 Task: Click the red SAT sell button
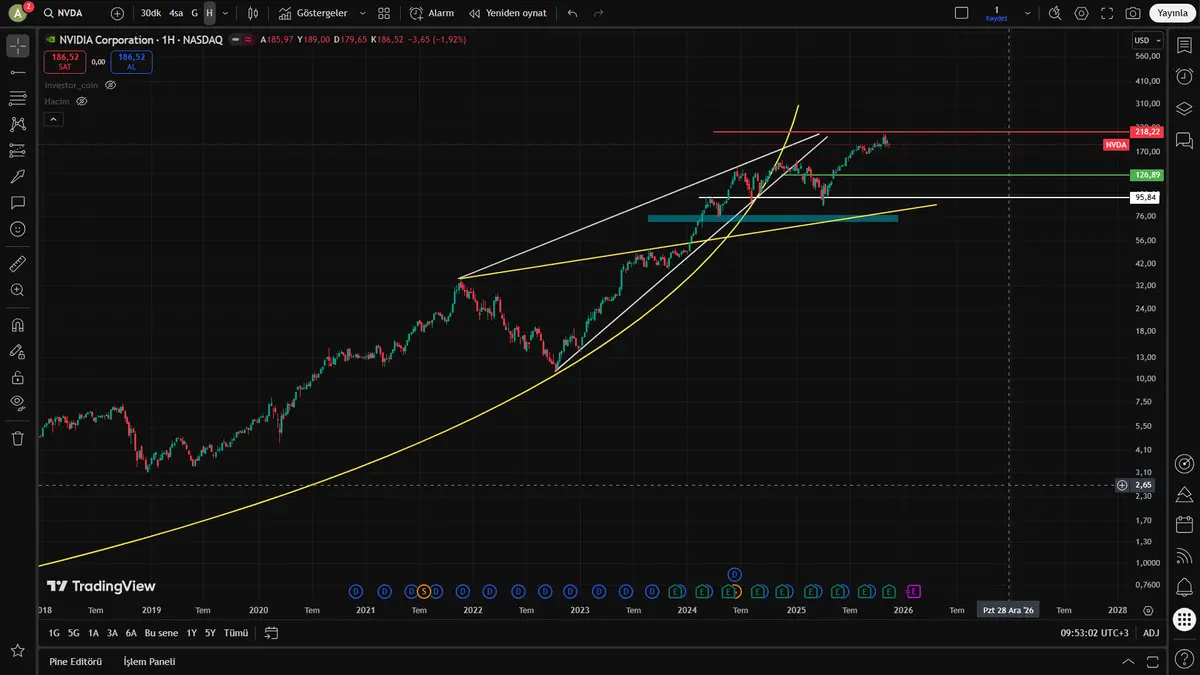point(65,61)
